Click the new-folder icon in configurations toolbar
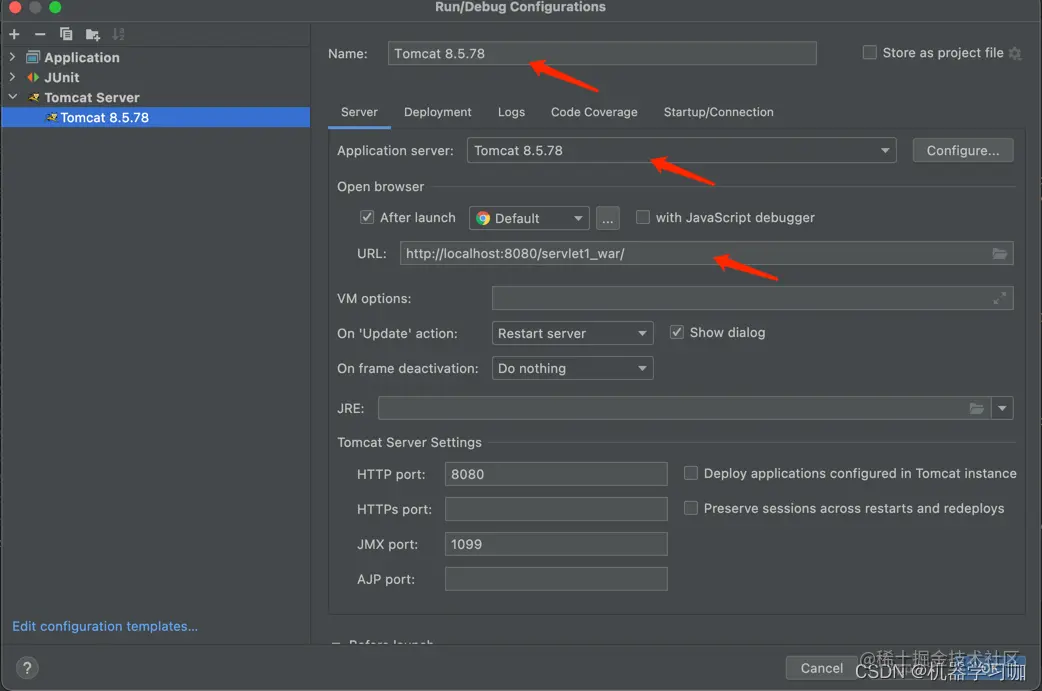This screenshot has width=1042, height=691. pos(92,34)
